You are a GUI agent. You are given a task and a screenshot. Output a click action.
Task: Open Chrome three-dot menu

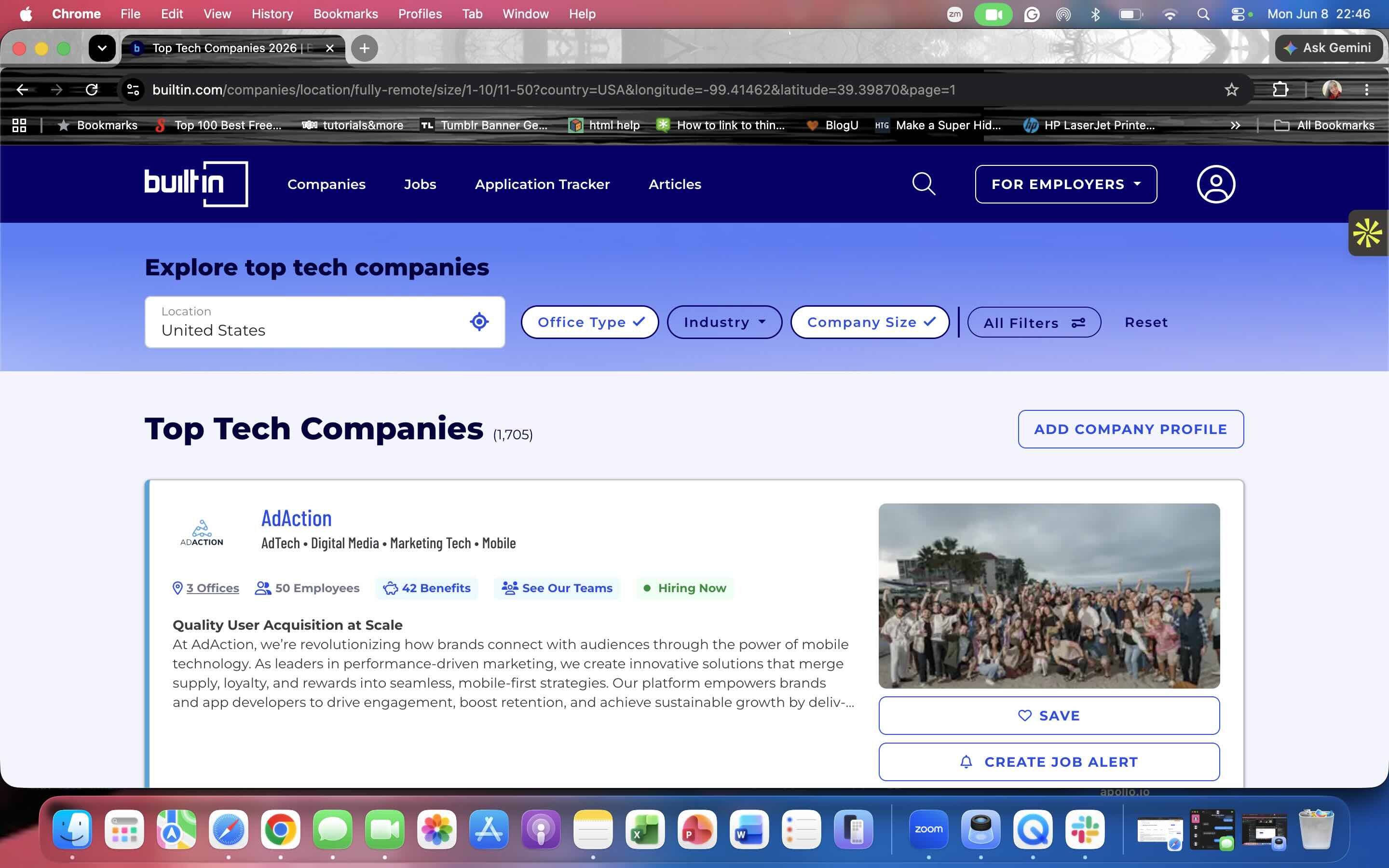tap(1367, 90)
